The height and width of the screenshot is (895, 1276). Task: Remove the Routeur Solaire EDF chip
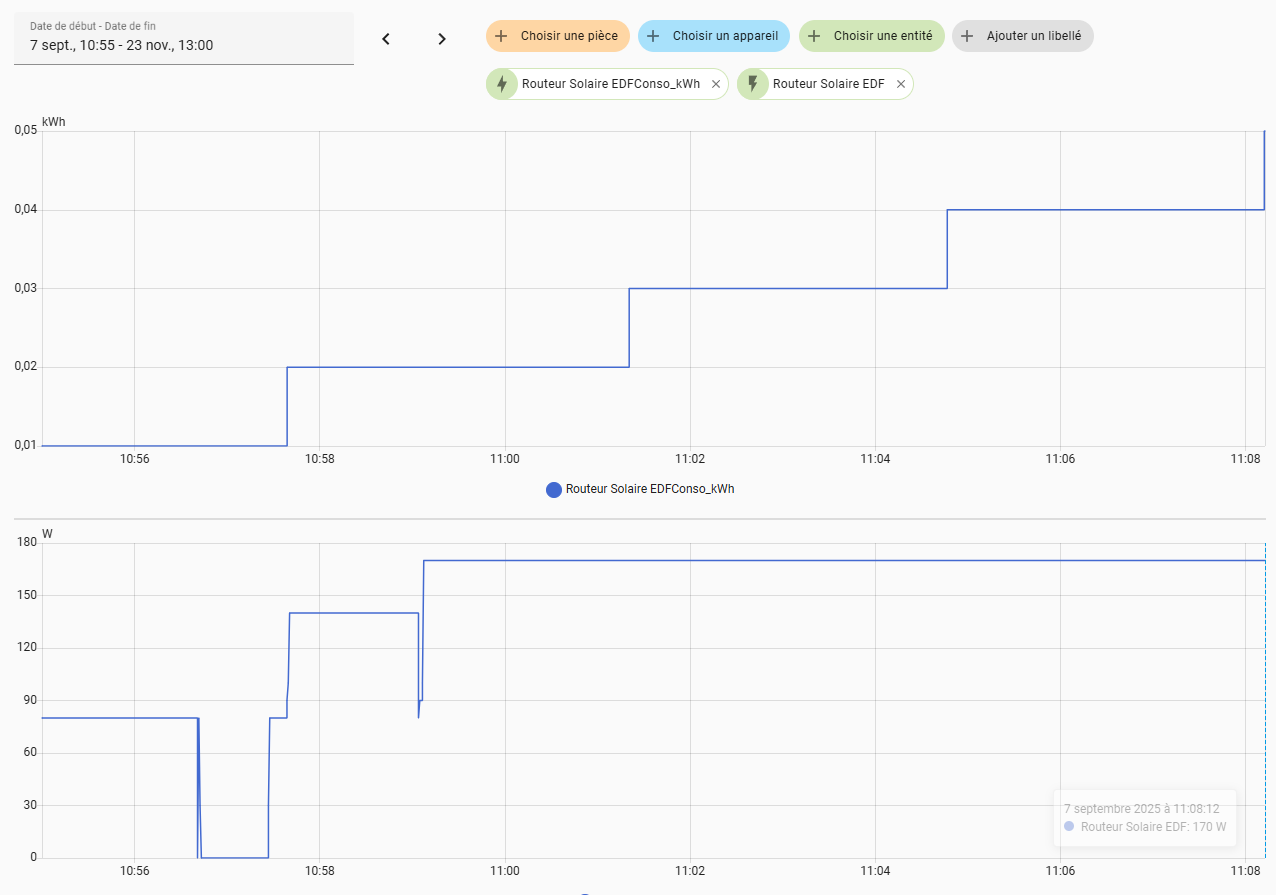pos(900,85)
